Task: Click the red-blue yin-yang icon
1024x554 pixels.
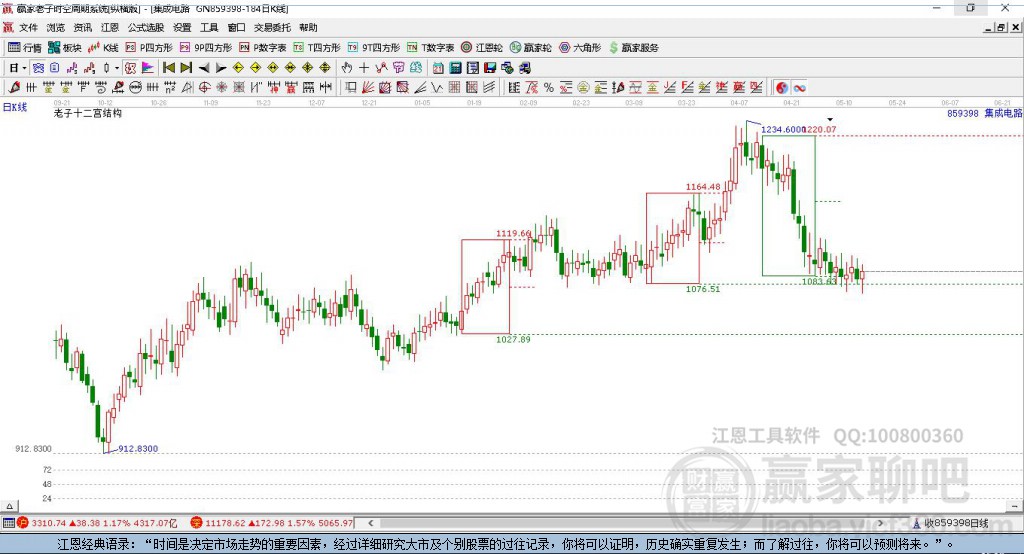Action: 782,88
